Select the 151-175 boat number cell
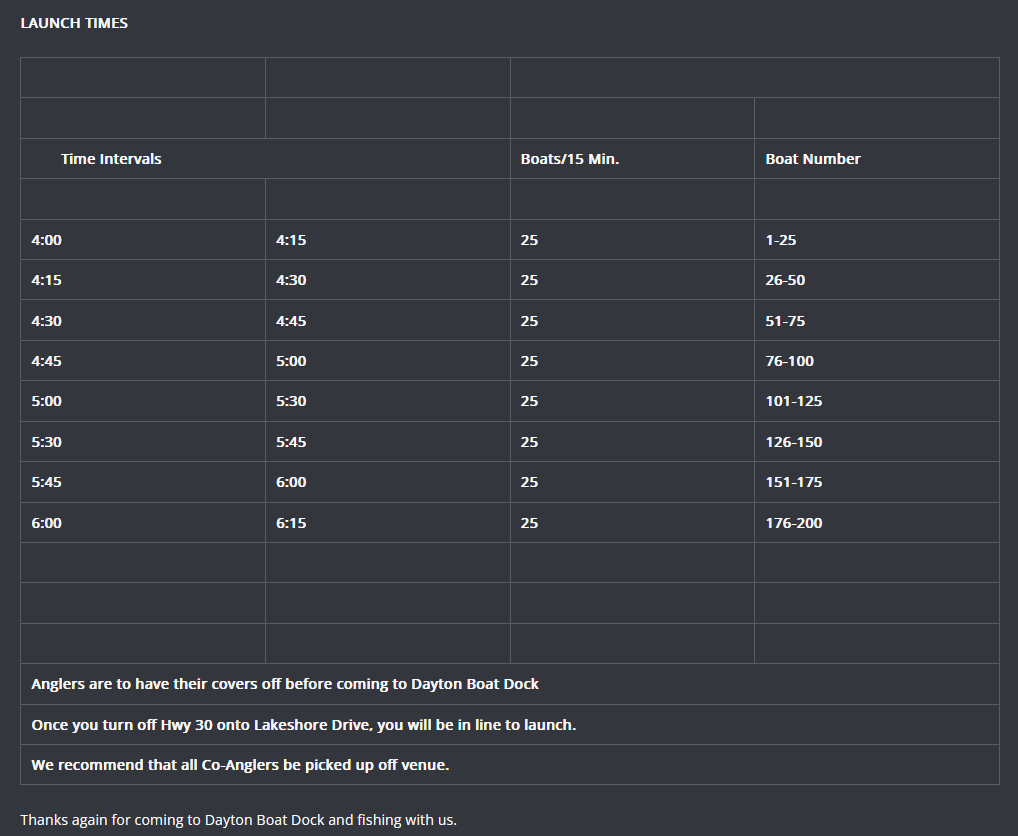 (x=794, y=482)
